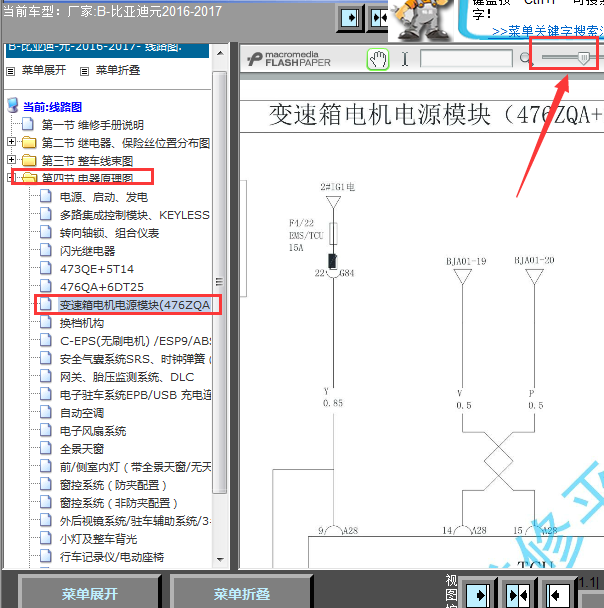
Task: Click folder icon of 第三节 整车线束图
Action: click(x=29, y=160)
